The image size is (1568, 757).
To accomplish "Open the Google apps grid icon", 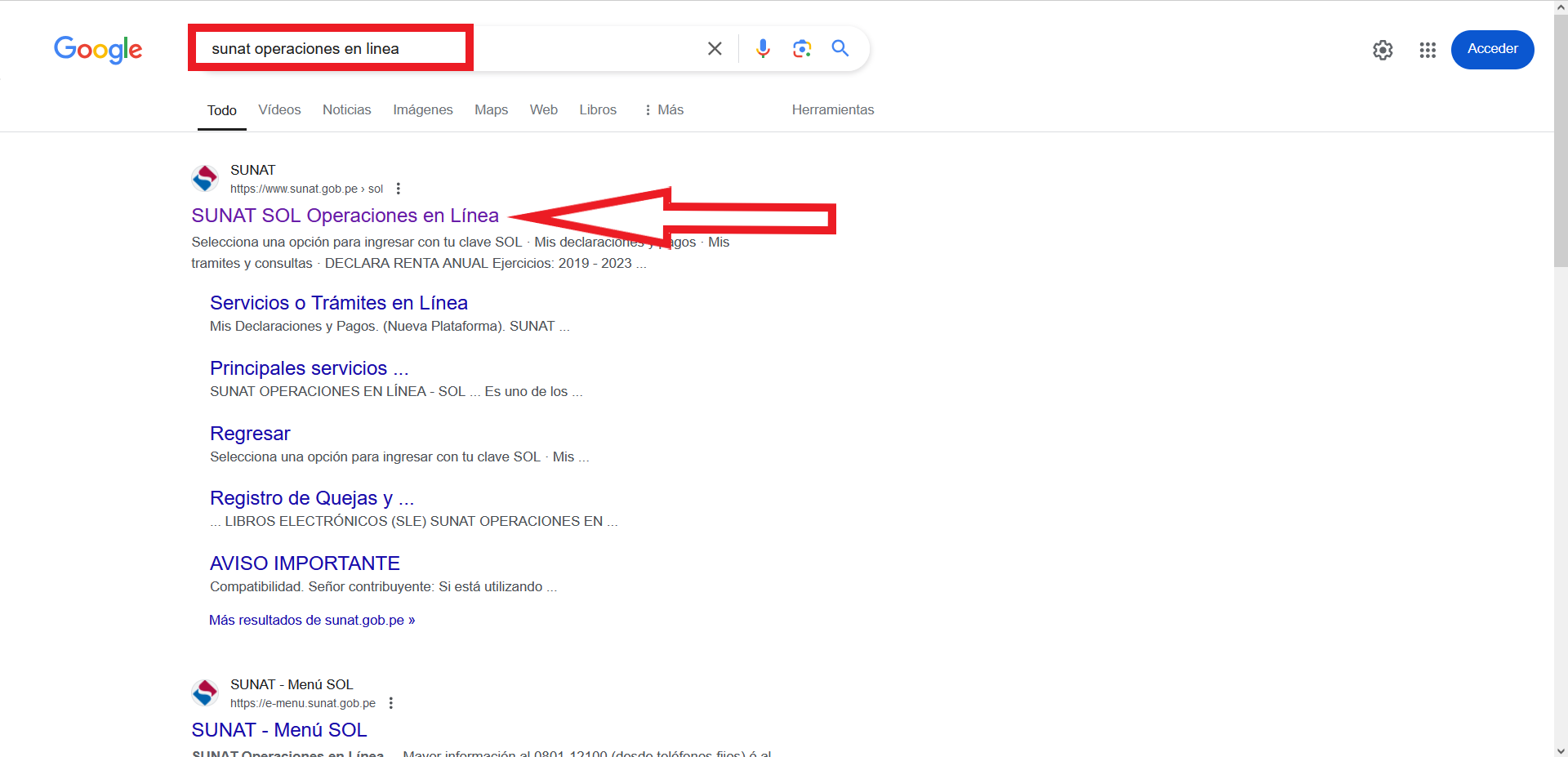I will (x=1428, y=51).
